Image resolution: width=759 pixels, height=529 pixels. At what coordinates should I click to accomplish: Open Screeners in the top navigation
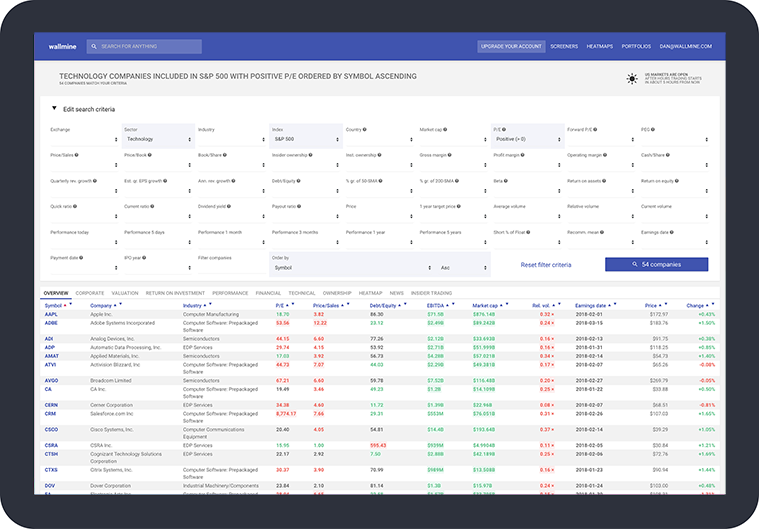pos(564,46)
